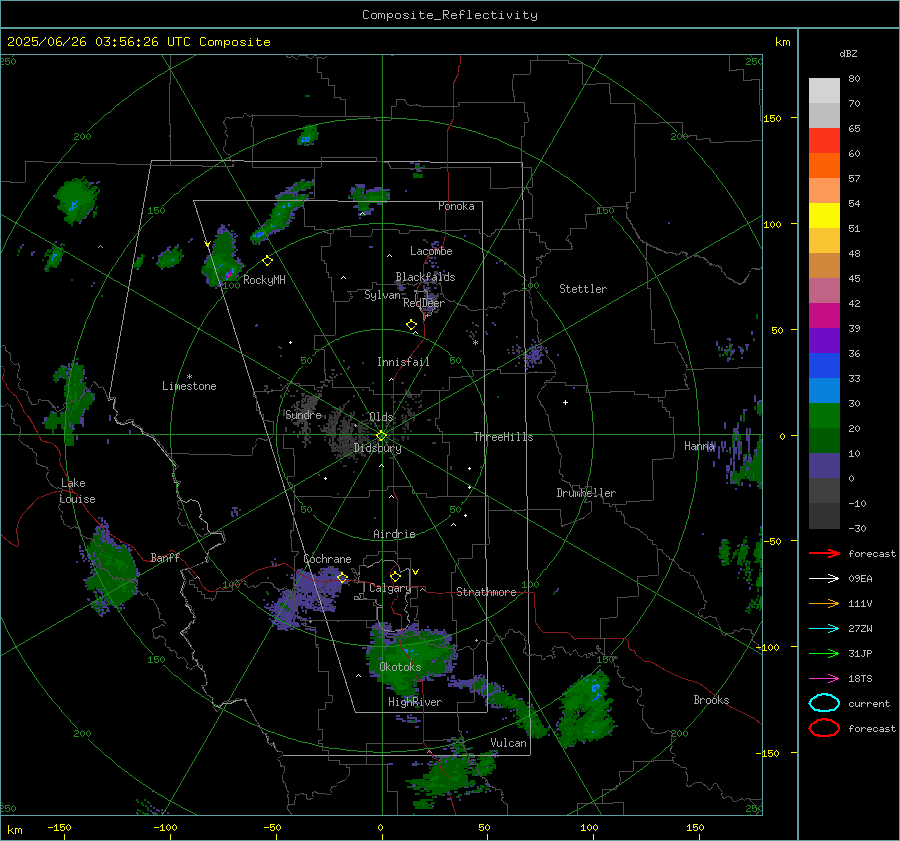The height and width of the screenshot is (841, 900).
Task: Click the yellow diamond marker beside RockyMH
Action: tap(267, 261)
